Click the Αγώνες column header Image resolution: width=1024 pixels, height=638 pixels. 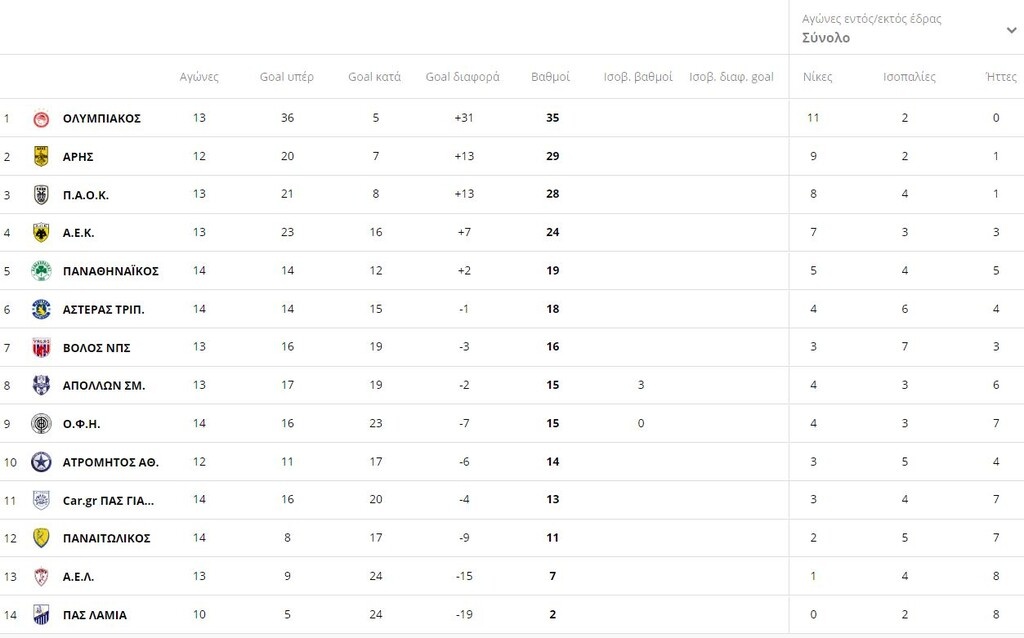click(x=199, y=77)
